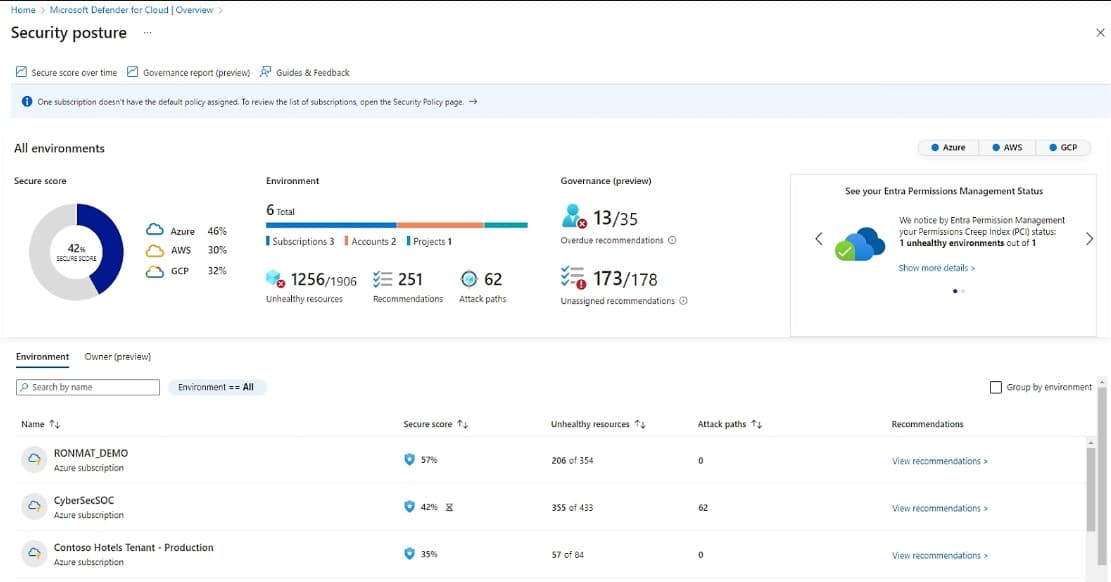1111x582 pixels.
Task: Click the 62 Attack paths count
Action: click(493, 279)
